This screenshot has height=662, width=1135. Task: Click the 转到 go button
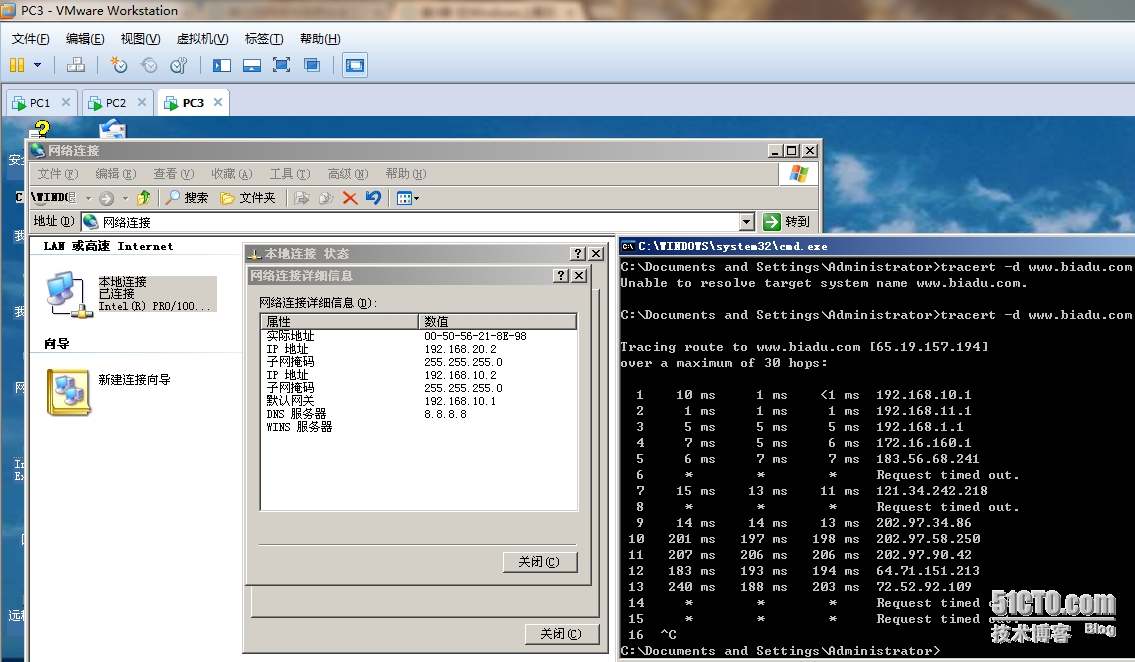[787, 221]
